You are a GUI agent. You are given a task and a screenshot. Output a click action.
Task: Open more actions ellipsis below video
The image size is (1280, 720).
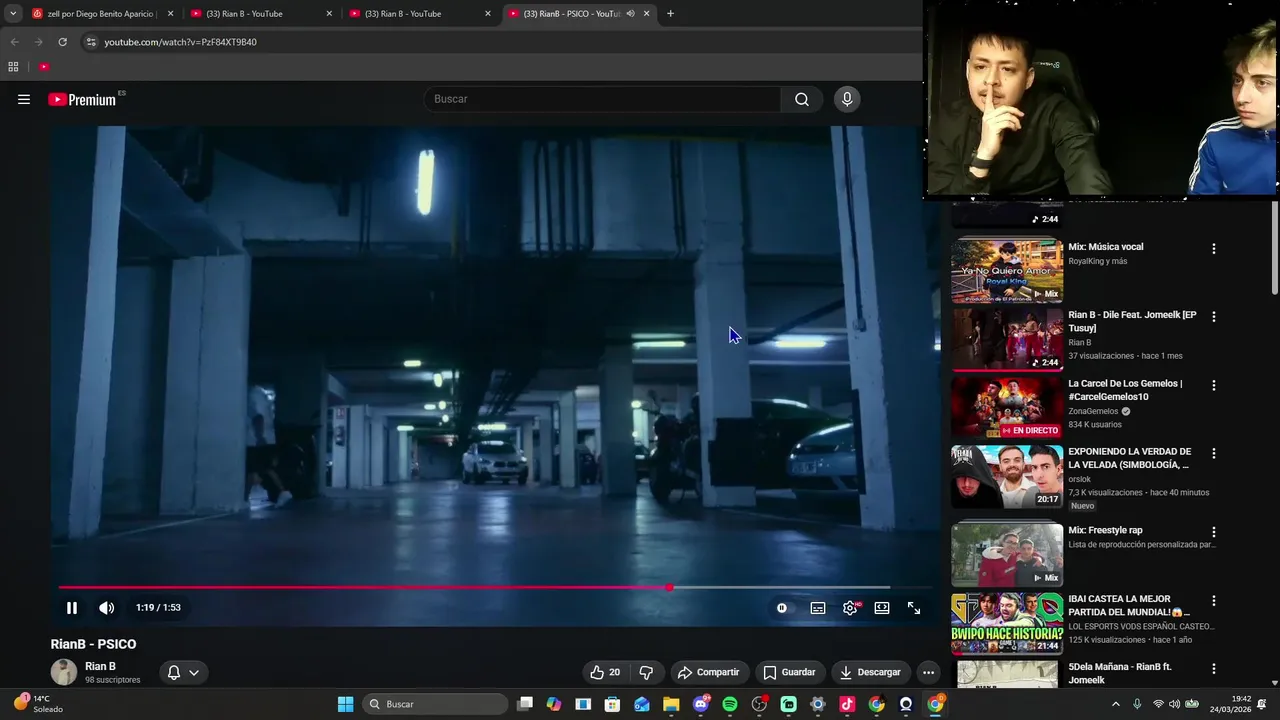(x=929, y=672)
